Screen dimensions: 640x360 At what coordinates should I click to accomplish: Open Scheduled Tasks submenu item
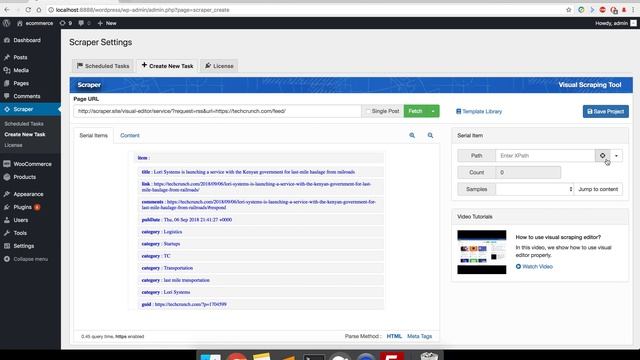click(24, 124)
